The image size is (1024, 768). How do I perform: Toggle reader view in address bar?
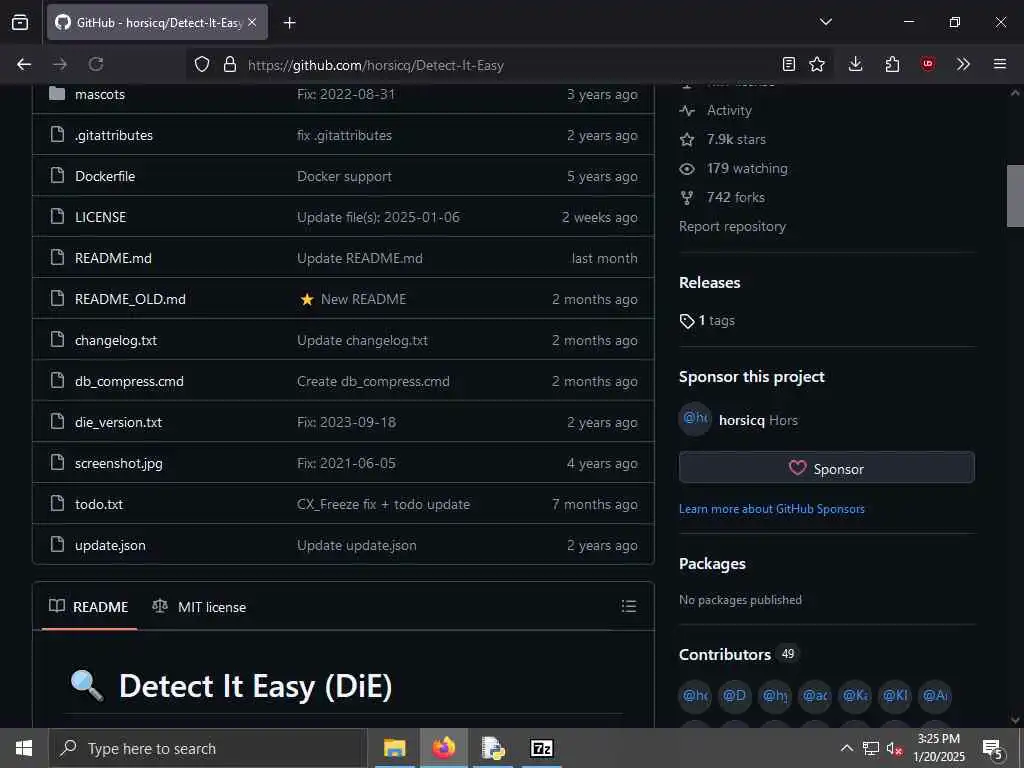coord(789,64)
